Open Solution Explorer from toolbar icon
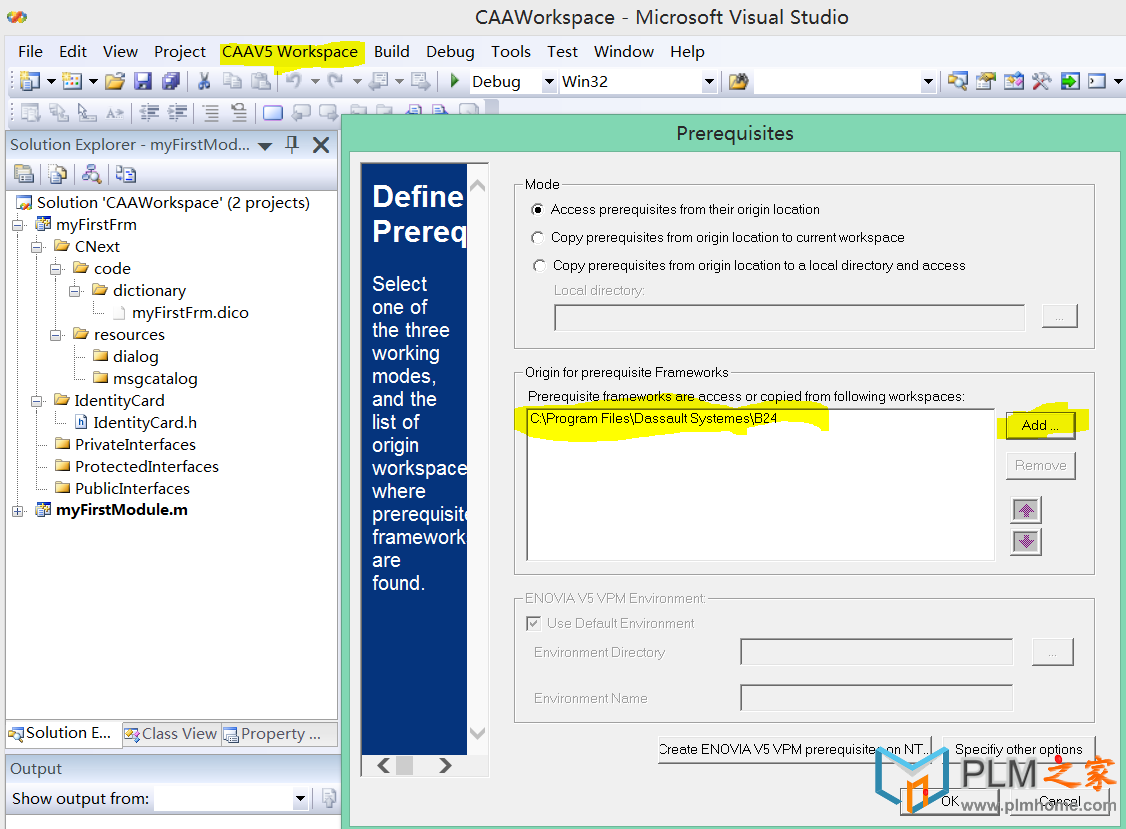This screenshot has height=829, width=1126. pos(957,81)
